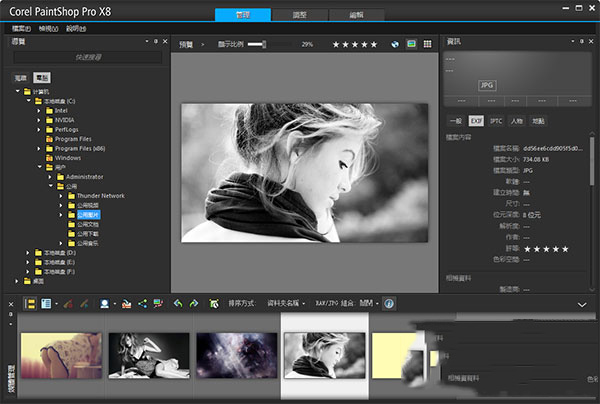Collapse the organizer with the chevron arrow
This screenshot has width=600, height=404.
point(582,305)
